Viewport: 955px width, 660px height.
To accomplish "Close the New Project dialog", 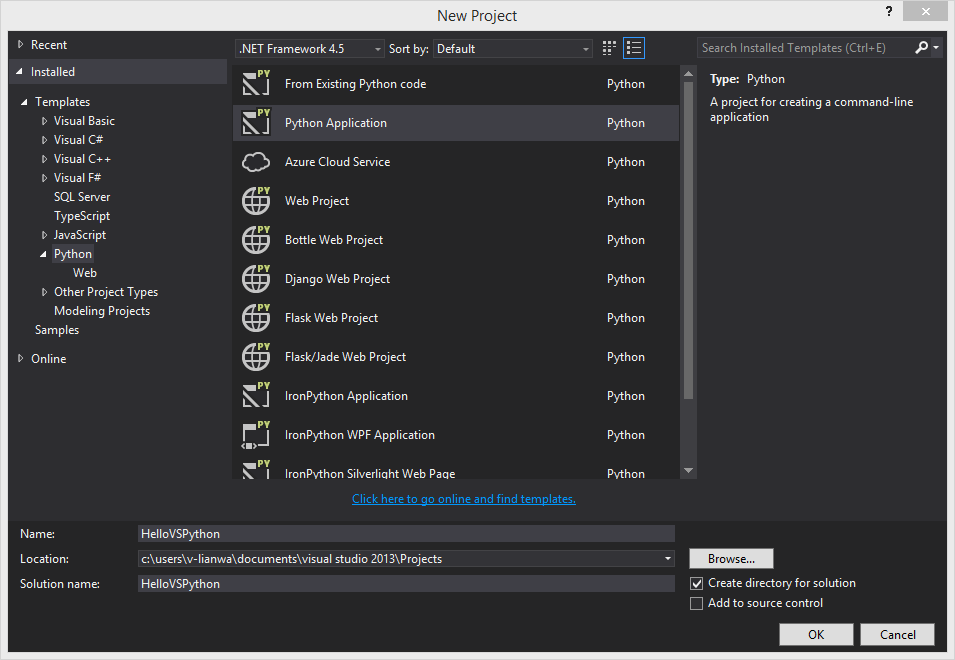I will [925, 11].
